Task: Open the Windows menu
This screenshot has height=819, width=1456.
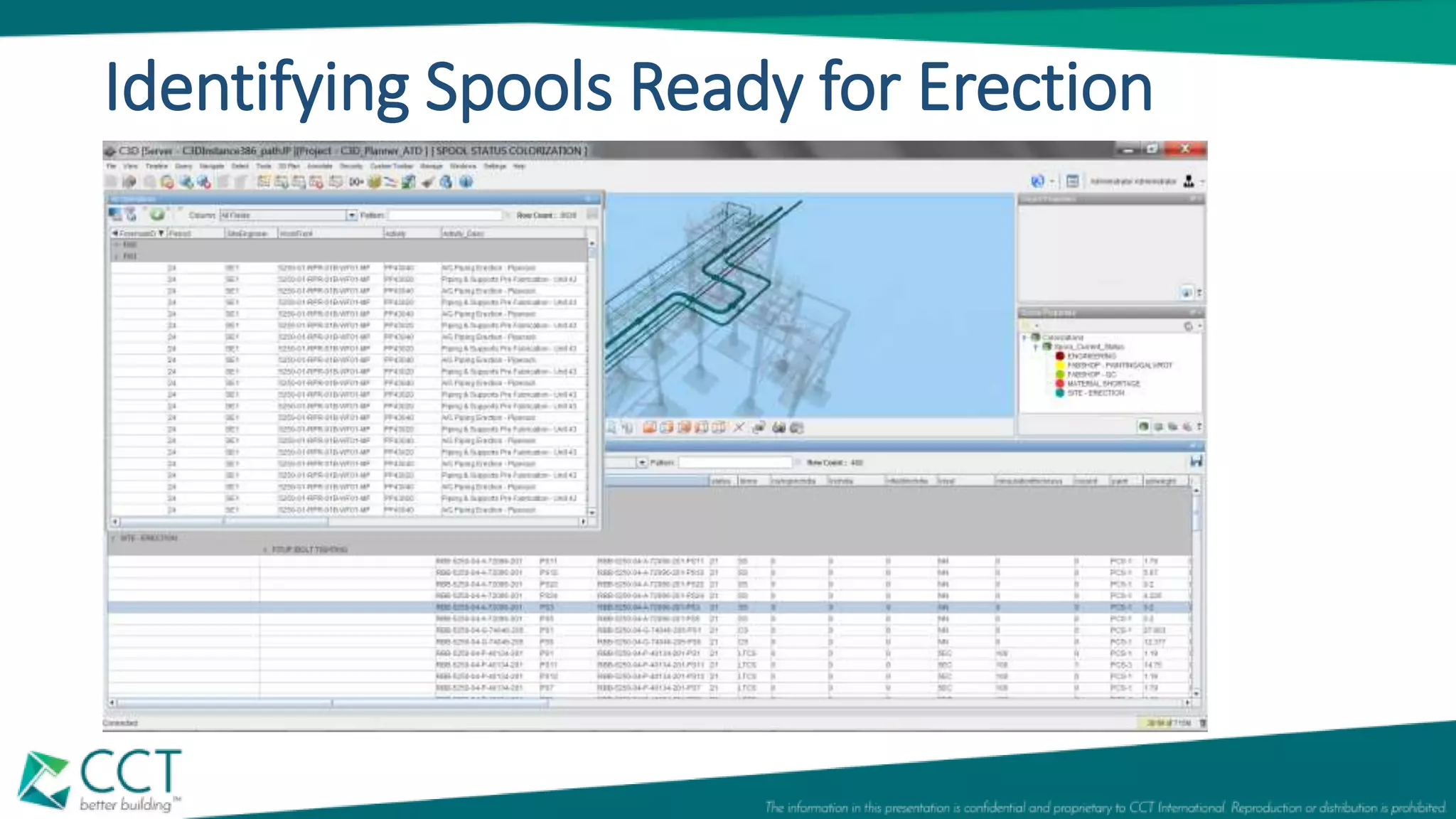Action: [x=463, y=166]
